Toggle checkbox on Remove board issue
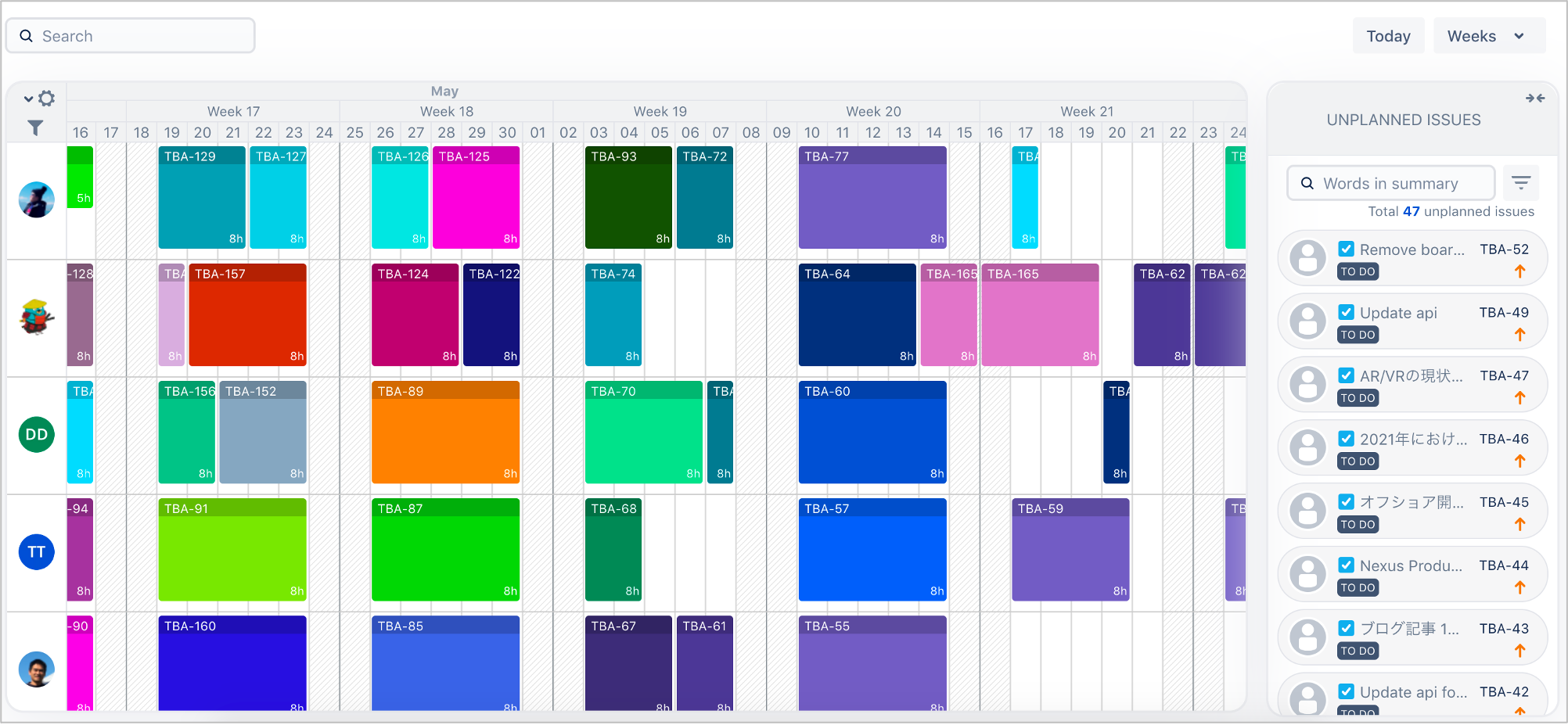Image resolution: width=1568 pixels, height=725 pixels. click(1346, 249)
